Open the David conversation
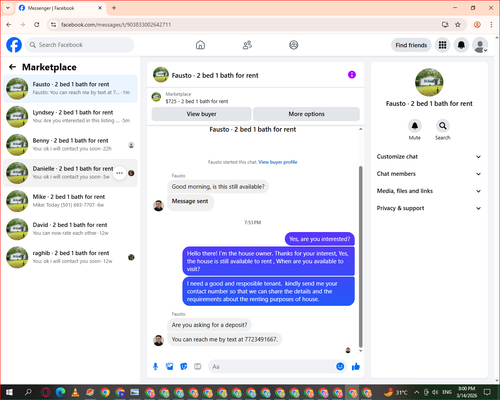This screenshot has height=400, width=500. 70,229
